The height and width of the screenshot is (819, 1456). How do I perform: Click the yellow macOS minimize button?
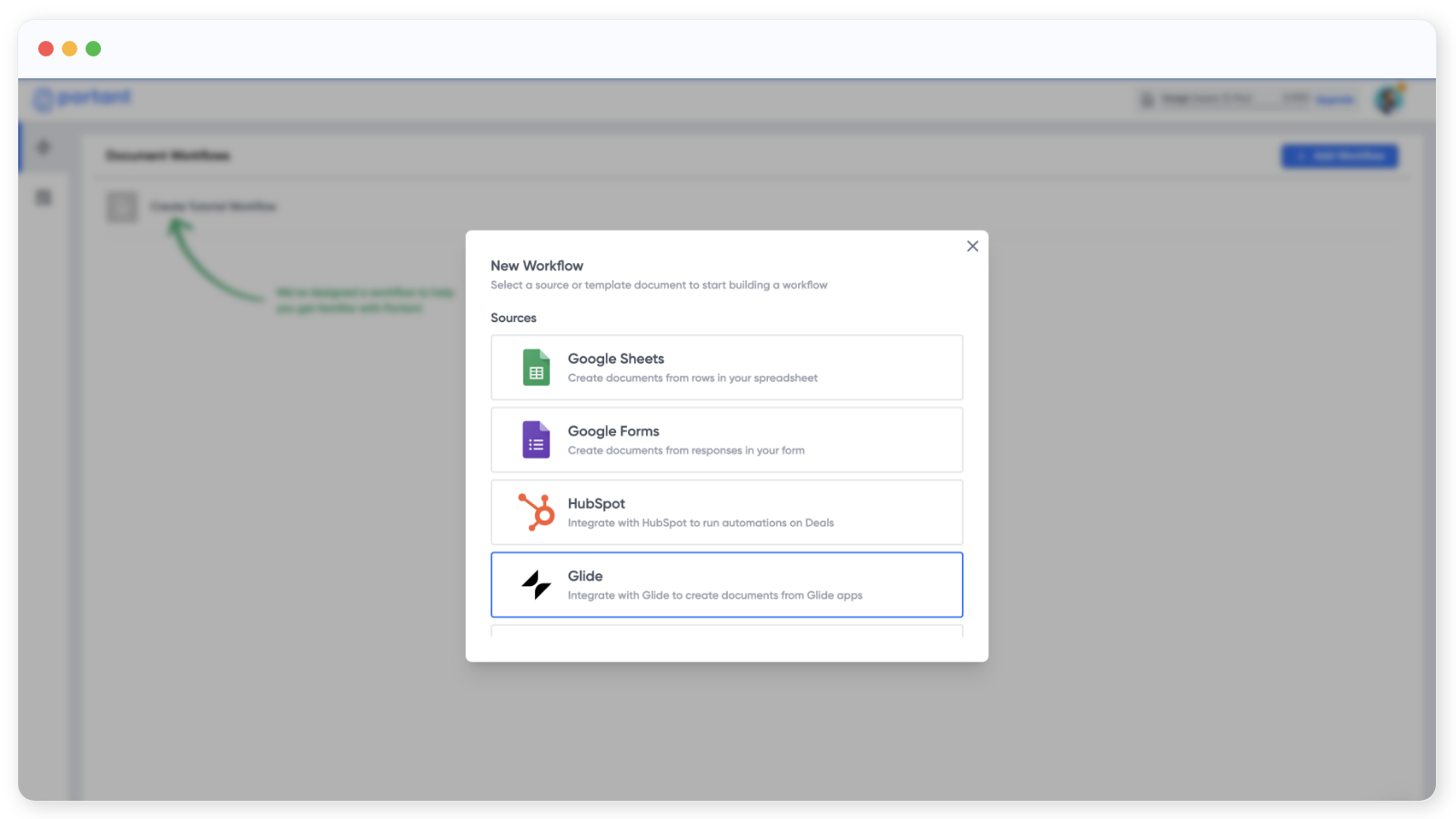pyautogui.click(x=69, y=48)
